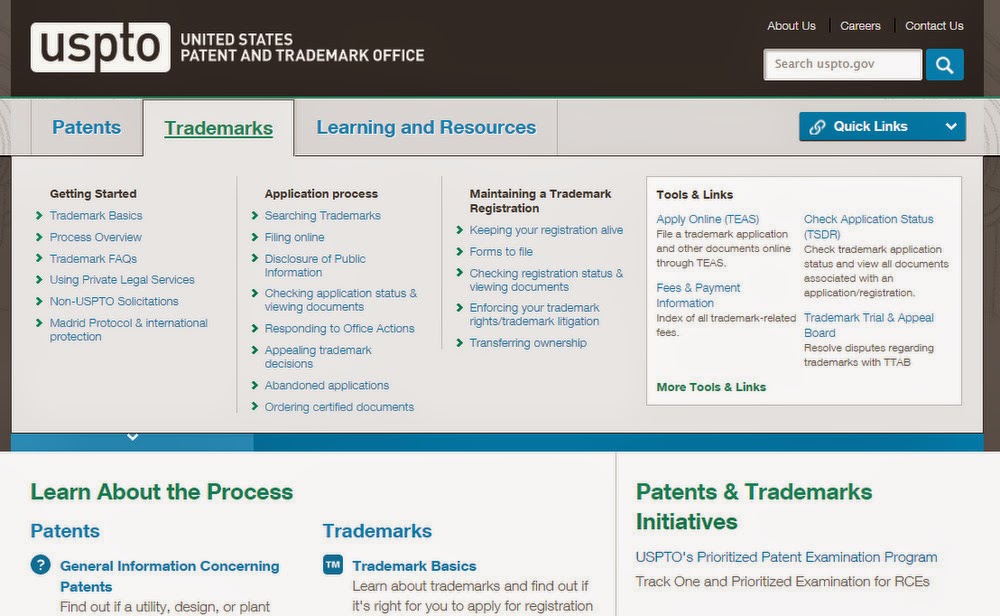Click the Maintaining a Trademark Registration heading
Image resolution: width=1000 pixels, height=616 pixels.
[x=540, y=201]
